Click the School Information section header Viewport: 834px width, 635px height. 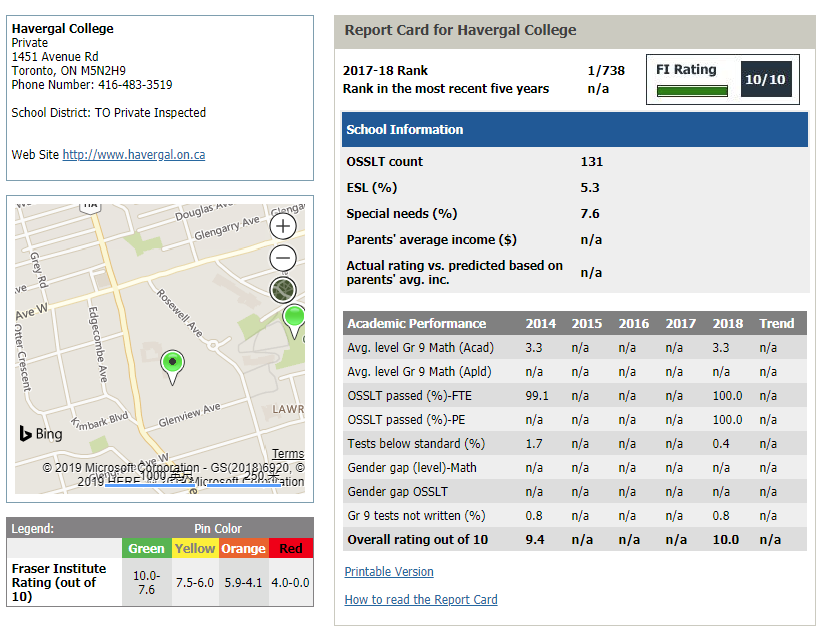point(574,129)
